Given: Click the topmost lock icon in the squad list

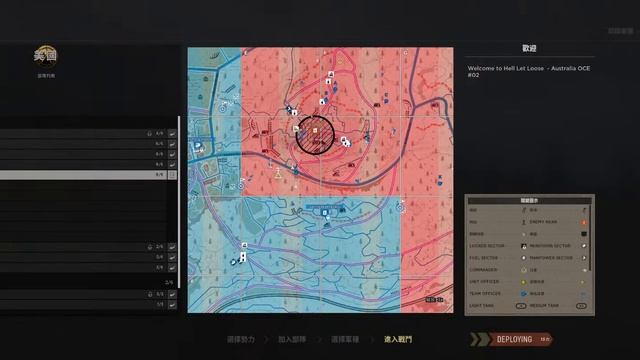Looking at the screenshot, I should click(x=150, y=133).
